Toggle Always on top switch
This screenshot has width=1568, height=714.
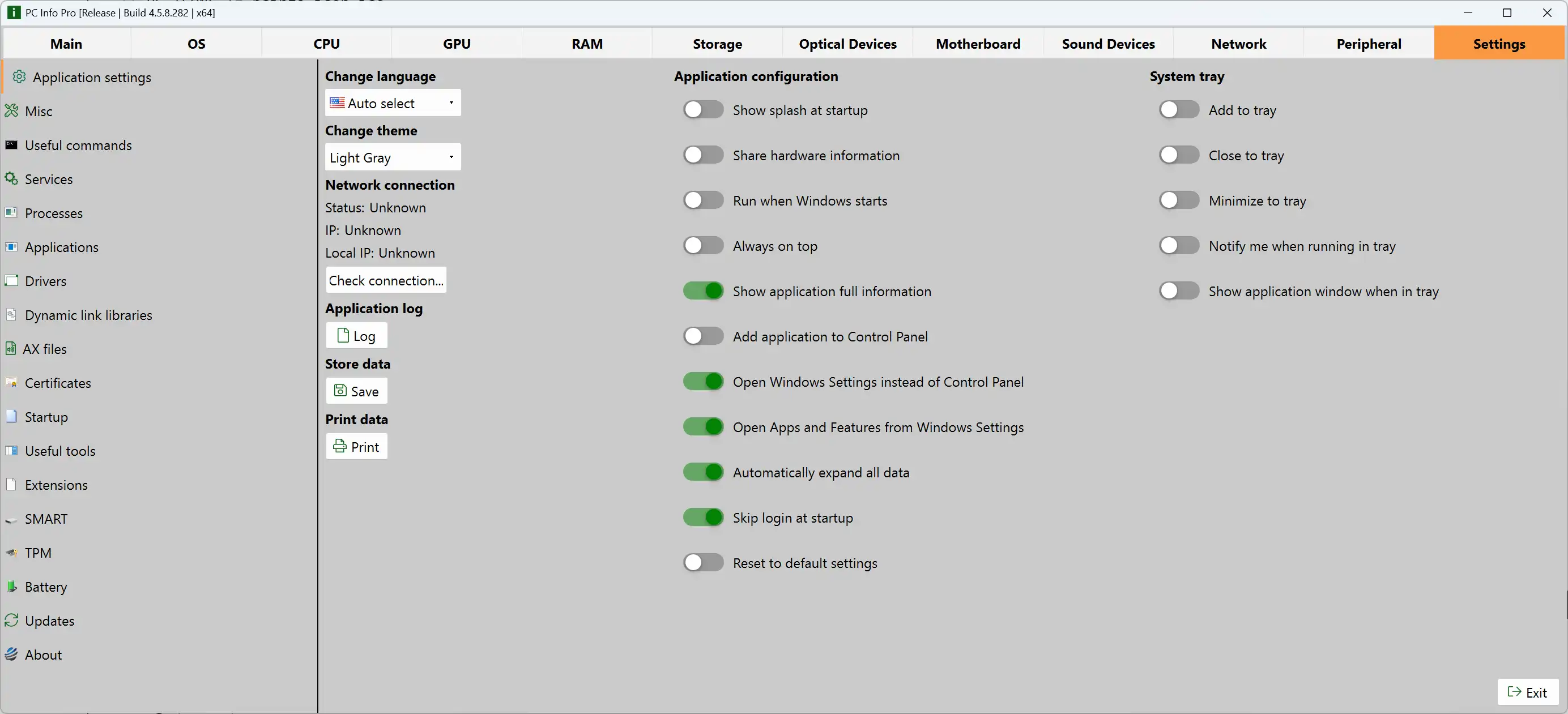(x=703, y=246)
